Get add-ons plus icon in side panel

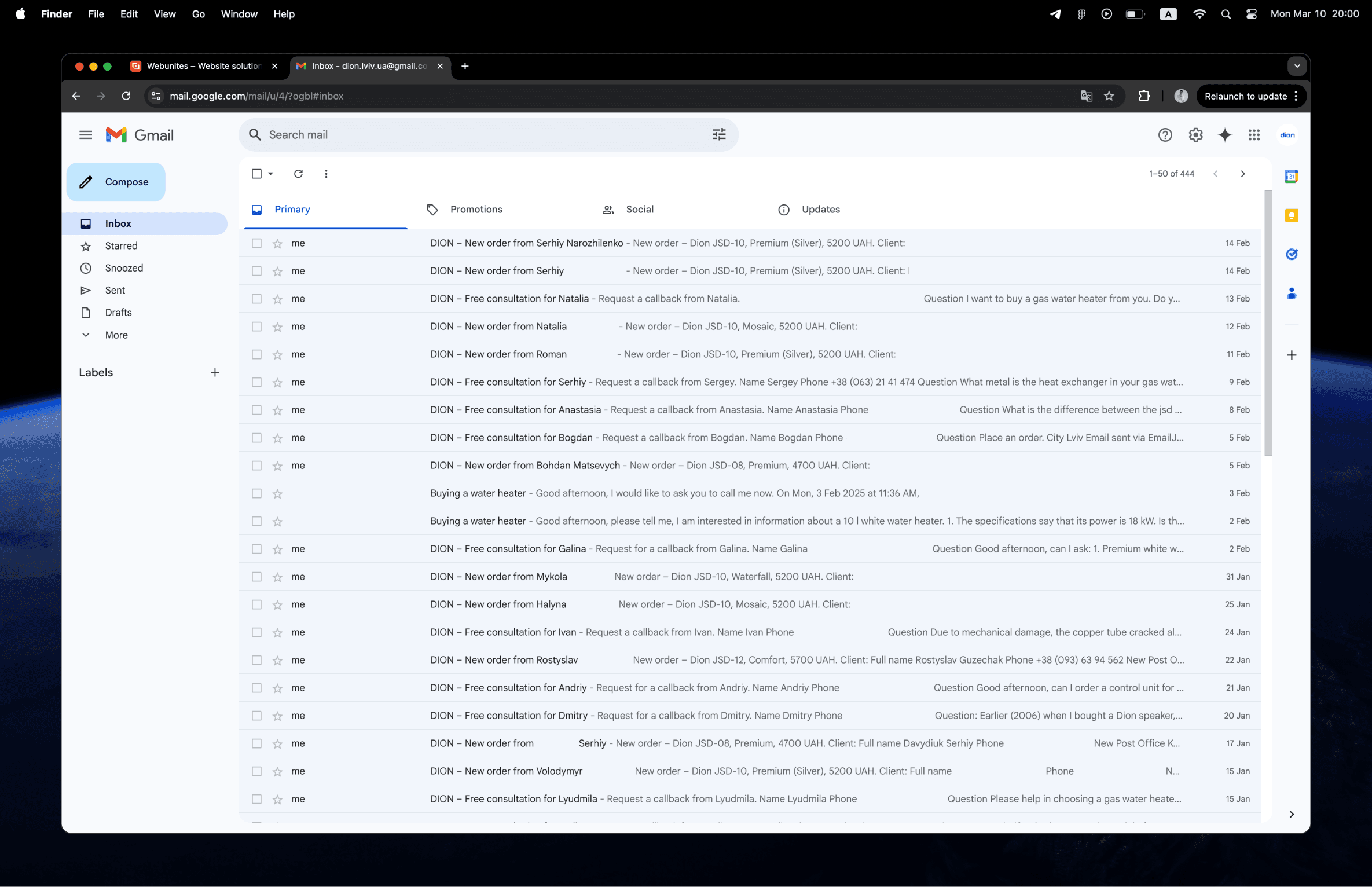pyautogui.click(x=1292, y=355)
